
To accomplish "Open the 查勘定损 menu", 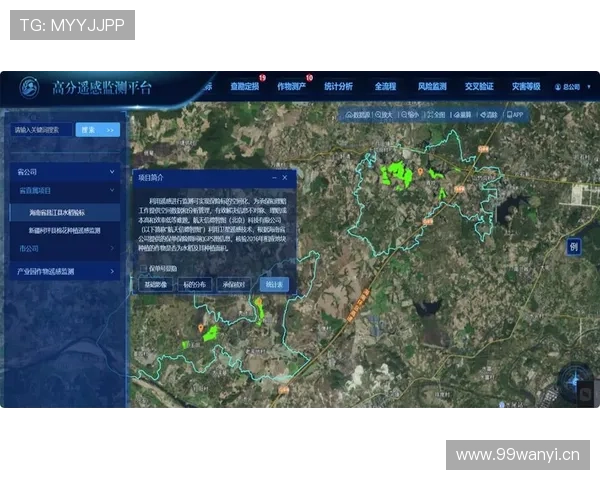I will tap(245, 87).
